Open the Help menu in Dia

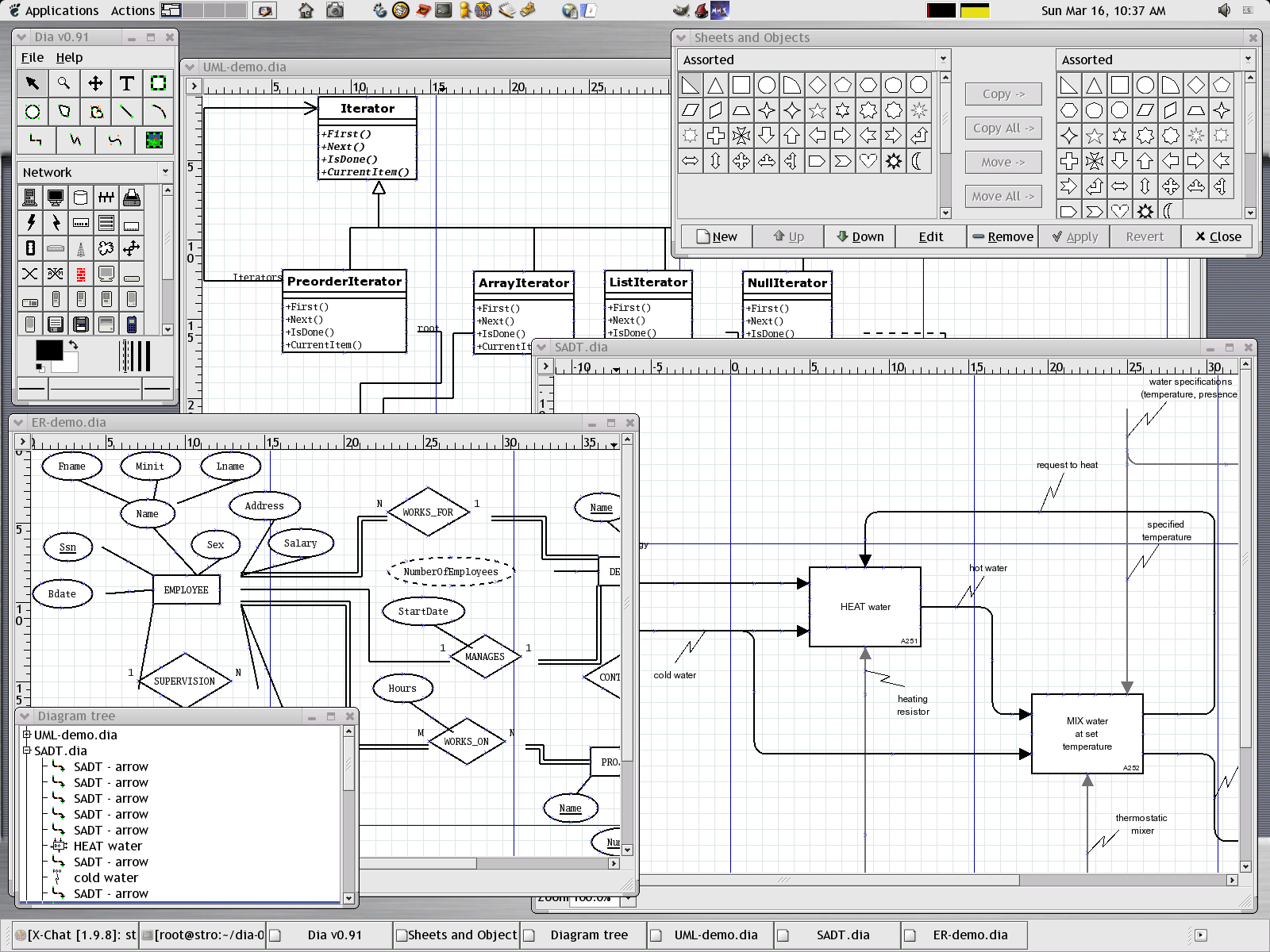pos(69,57)
